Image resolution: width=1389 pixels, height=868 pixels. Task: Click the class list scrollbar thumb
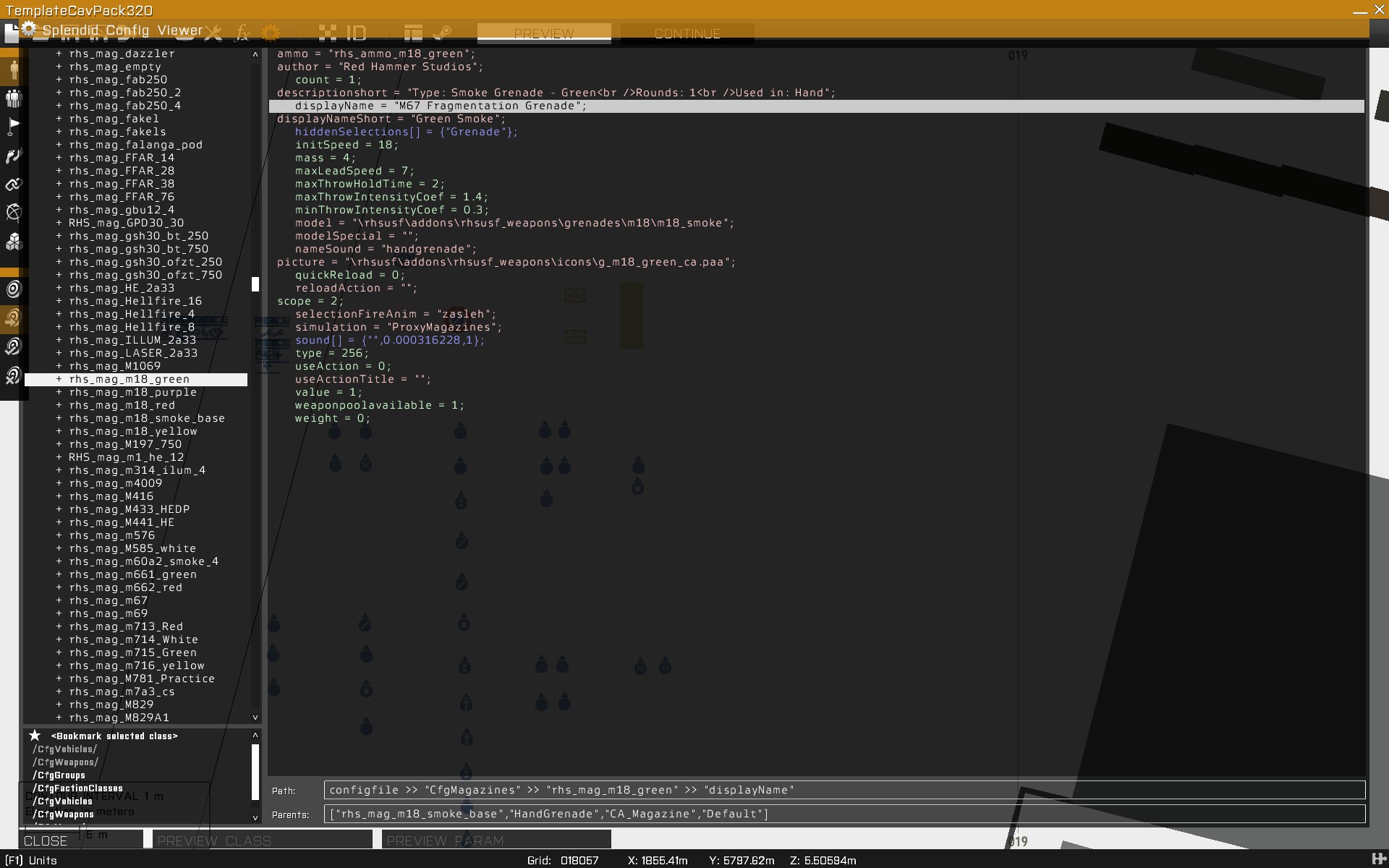255,284
